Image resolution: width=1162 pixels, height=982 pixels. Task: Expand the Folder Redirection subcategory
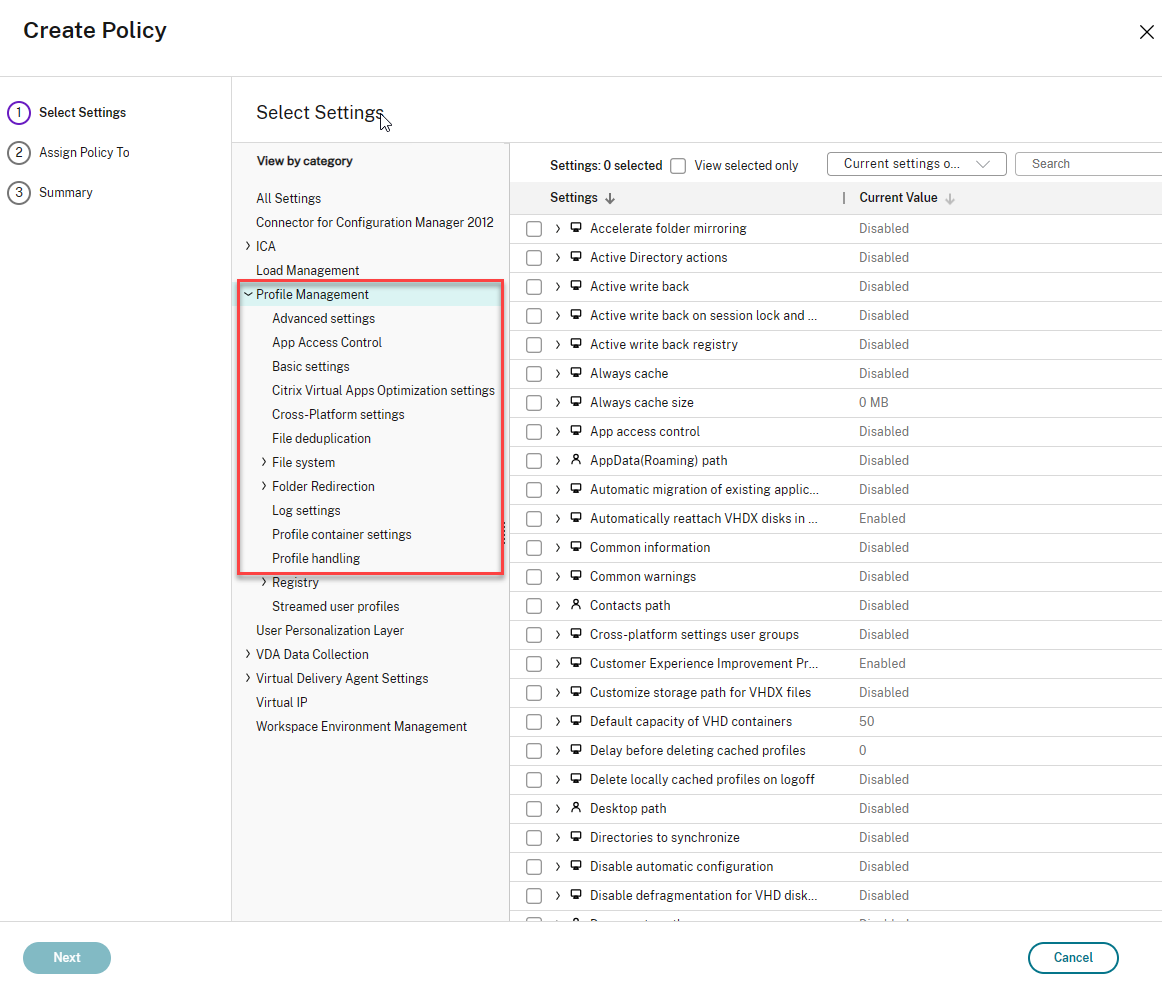(x=264, y=486)
